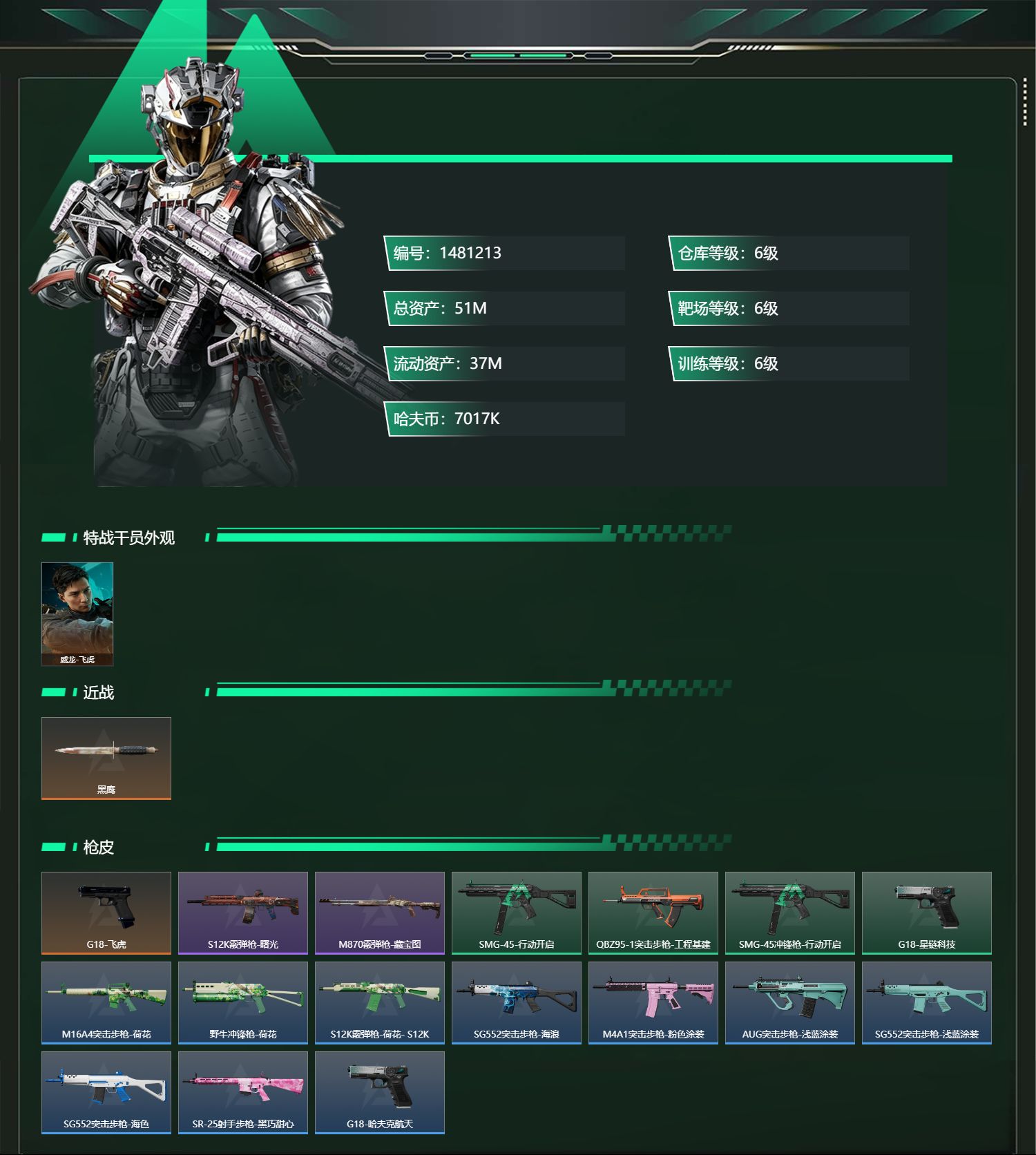Screen dimensions: 1036x1155
Task: Select the 黑鹰 melee knife card
Action: point(106,758)
